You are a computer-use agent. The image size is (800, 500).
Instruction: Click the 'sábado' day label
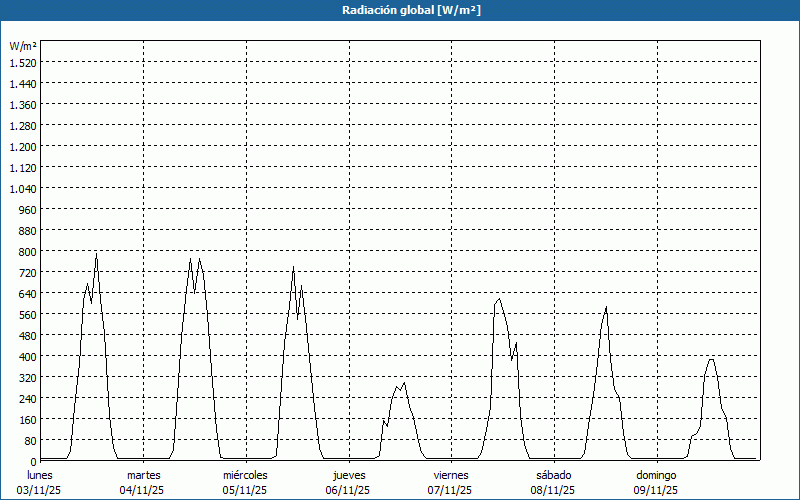[554, 475]
